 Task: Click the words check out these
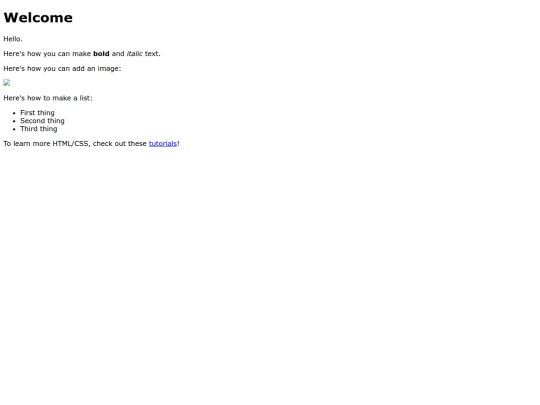pos(120,144)
